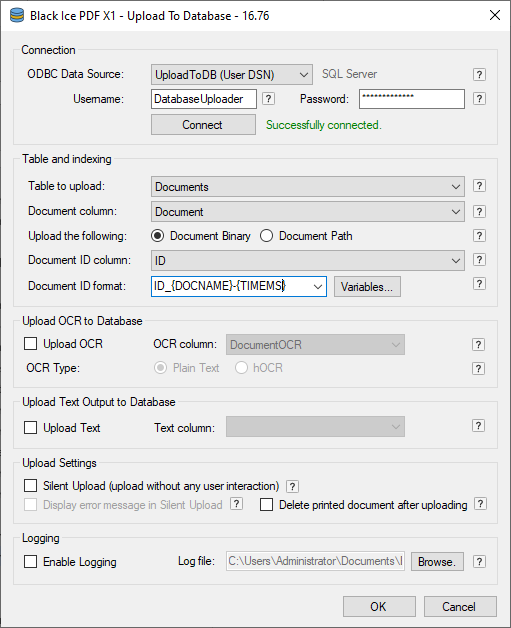Click help icon for Document ID format
The width and height of the screenshot is (511, 628).
tap(479, 284)
